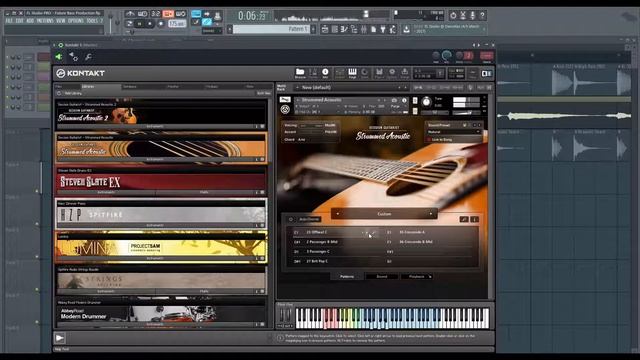Viewport: 640px width, 360px height.
Task: Open the ProjectSAM Lumina library
Action: coord(161,247)
